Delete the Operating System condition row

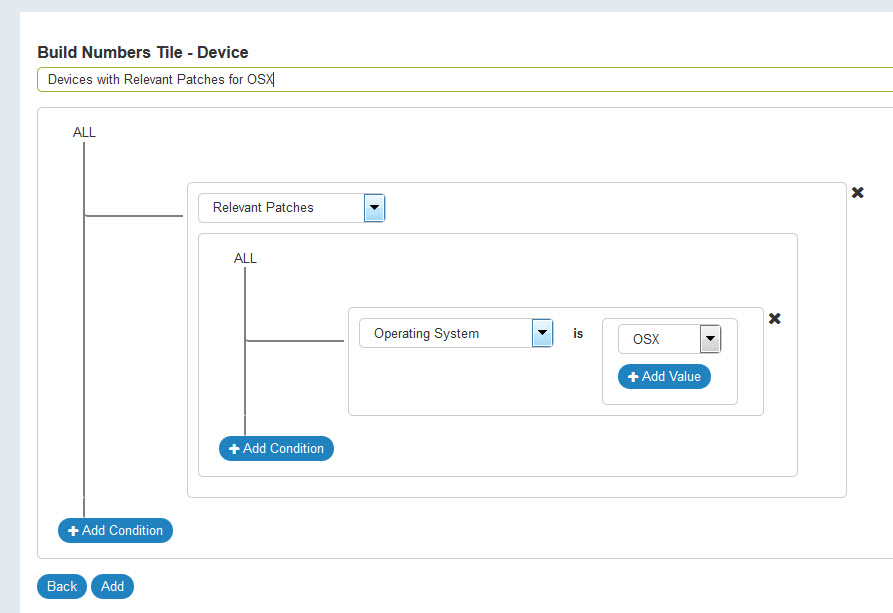[774, 319]
